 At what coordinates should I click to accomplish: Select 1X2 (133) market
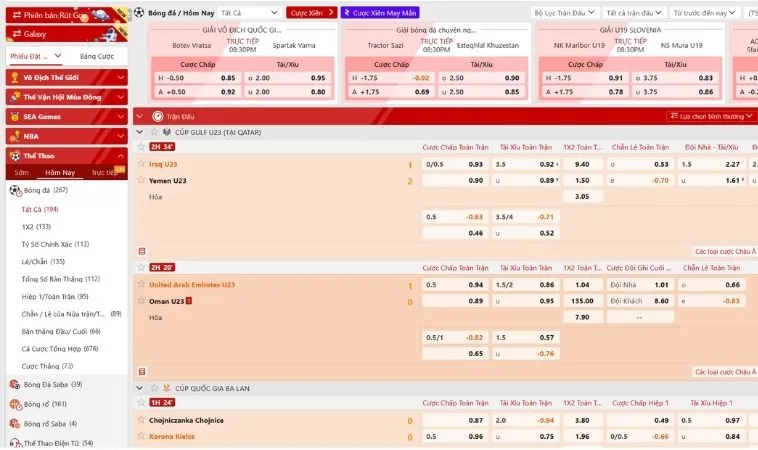36,227
